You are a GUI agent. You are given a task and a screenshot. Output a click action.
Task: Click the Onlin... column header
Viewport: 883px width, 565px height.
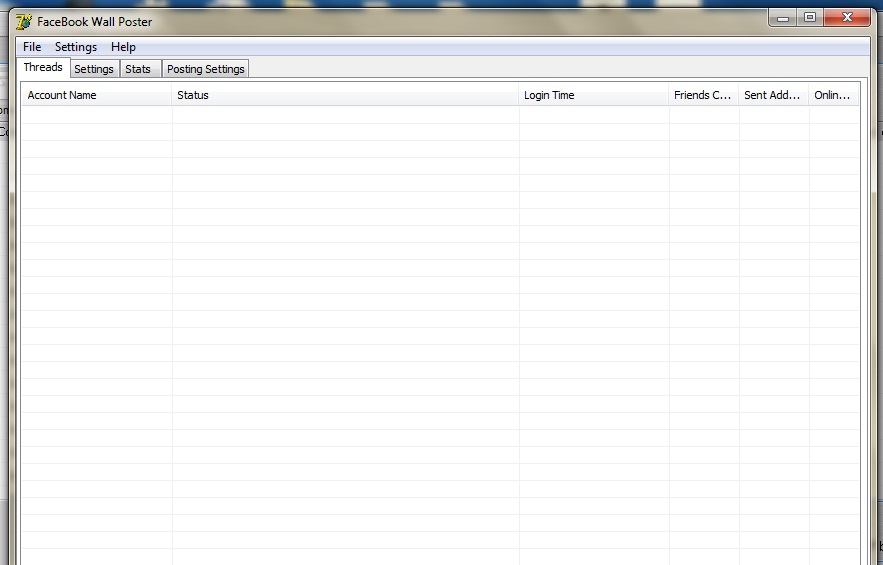(834, 95)
